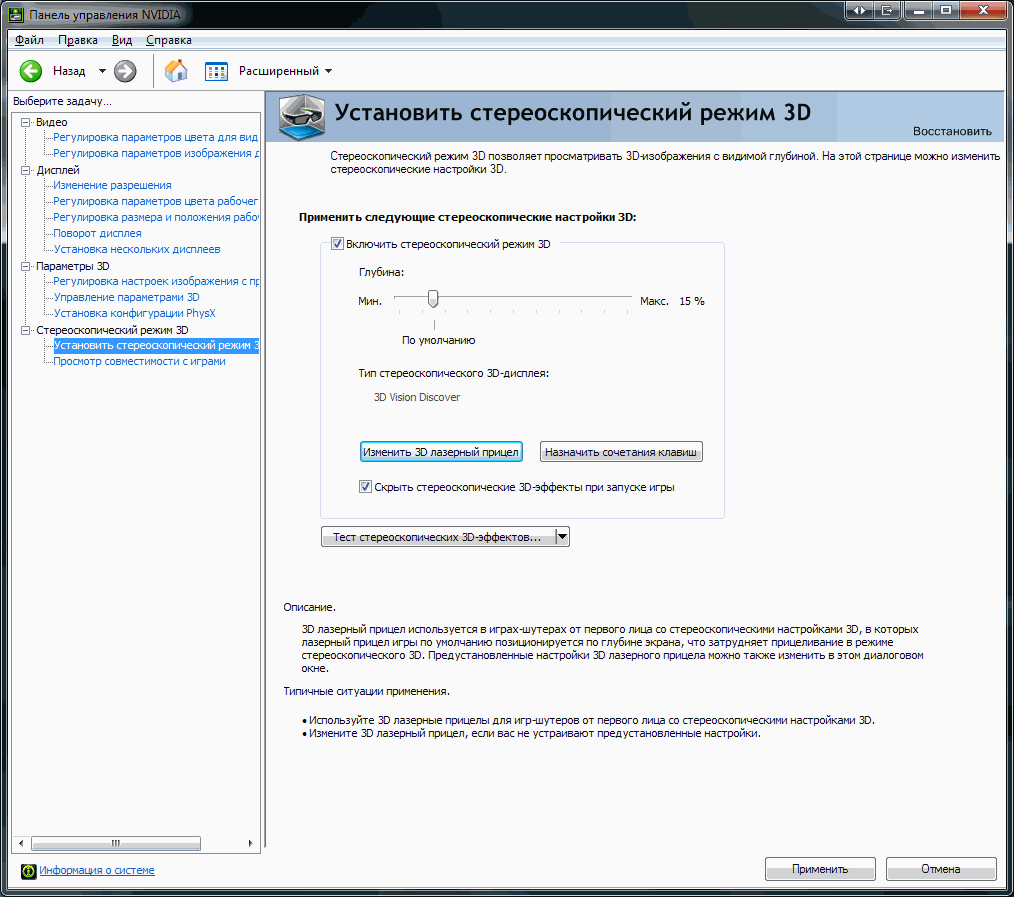Screen dimensions: 1014x897
Task: Click the 3D glasses header icon
Action: (302, 116)
